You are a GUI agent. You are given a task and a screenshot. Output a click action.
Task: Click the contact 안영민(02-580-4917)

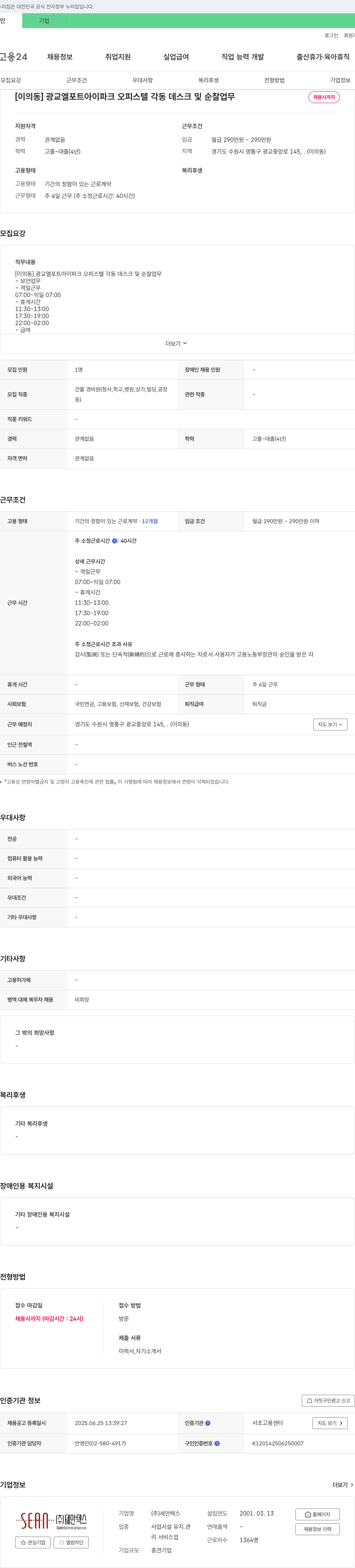point(101,1443)
